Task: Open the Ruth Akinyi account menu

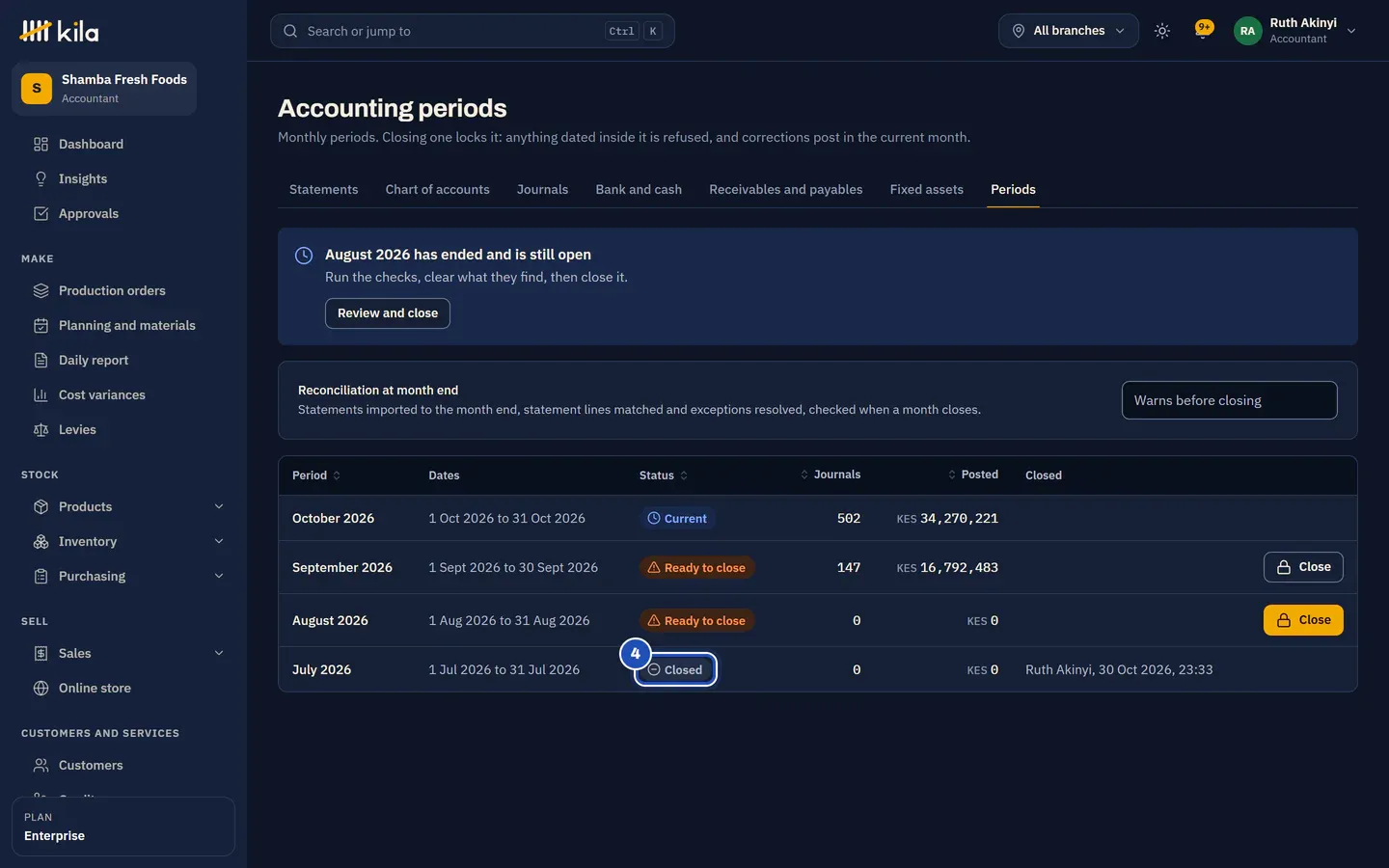Action: (x=1295, y=31)
